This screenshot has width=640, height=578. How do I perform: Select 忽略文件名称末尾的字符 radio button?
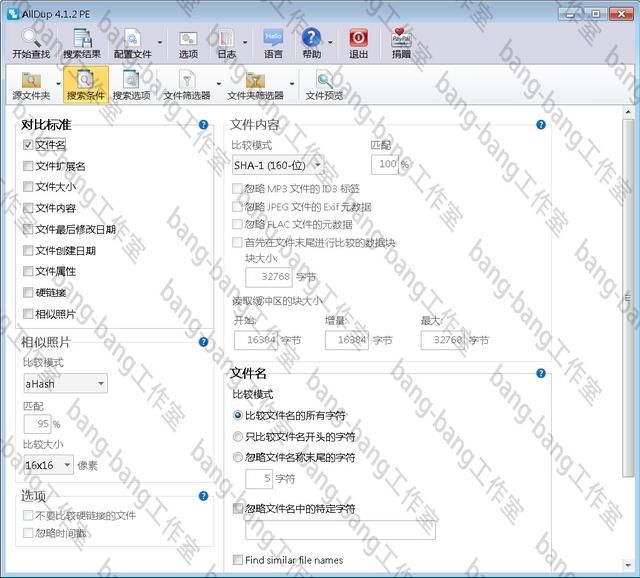(238, 458)
